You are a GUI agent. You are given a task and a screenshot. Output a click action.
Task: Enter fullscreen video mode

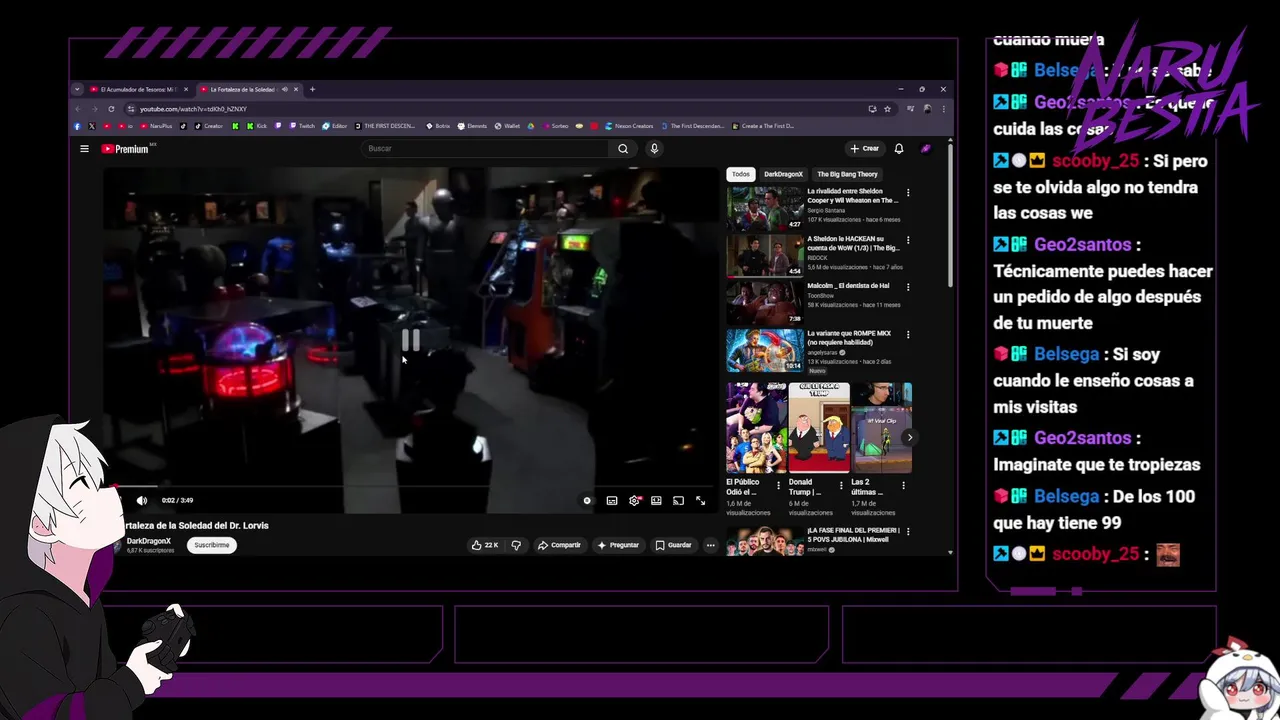700,500
